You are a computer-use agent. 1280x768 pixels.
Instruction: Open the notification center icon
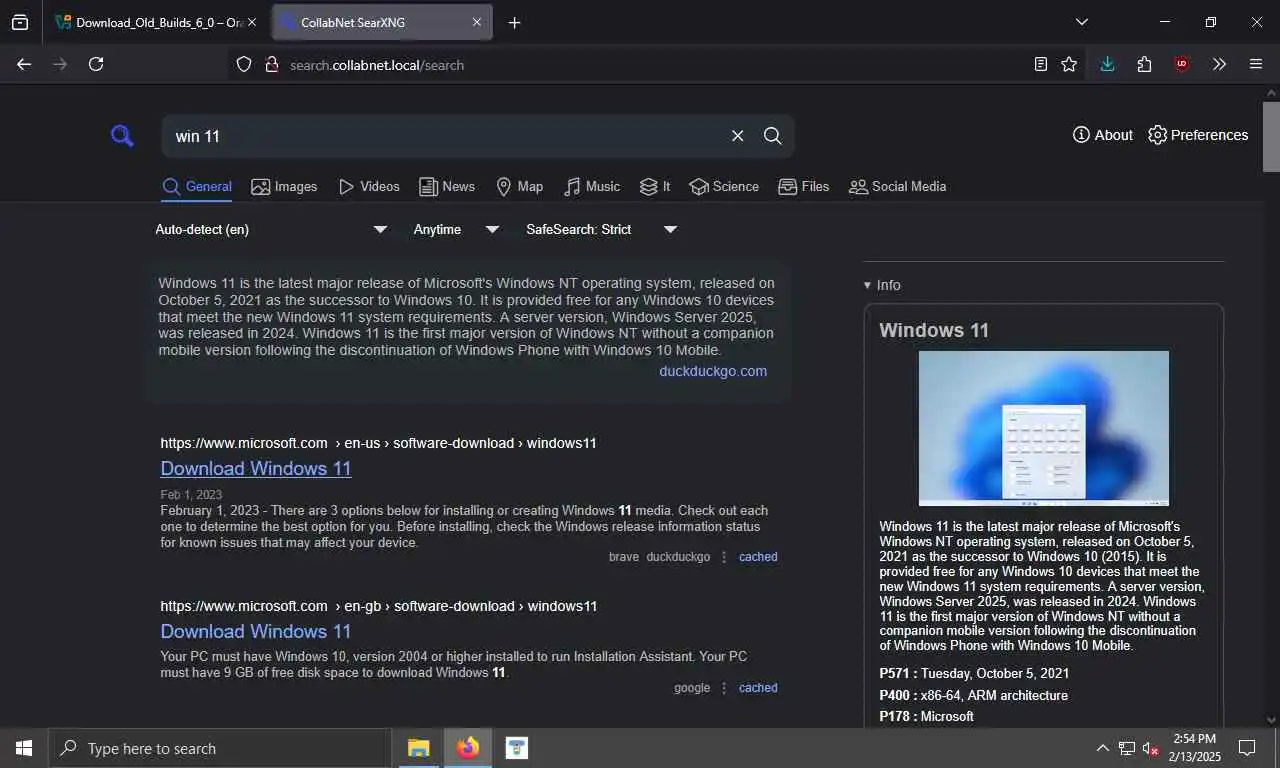(x=1247, y=748)
